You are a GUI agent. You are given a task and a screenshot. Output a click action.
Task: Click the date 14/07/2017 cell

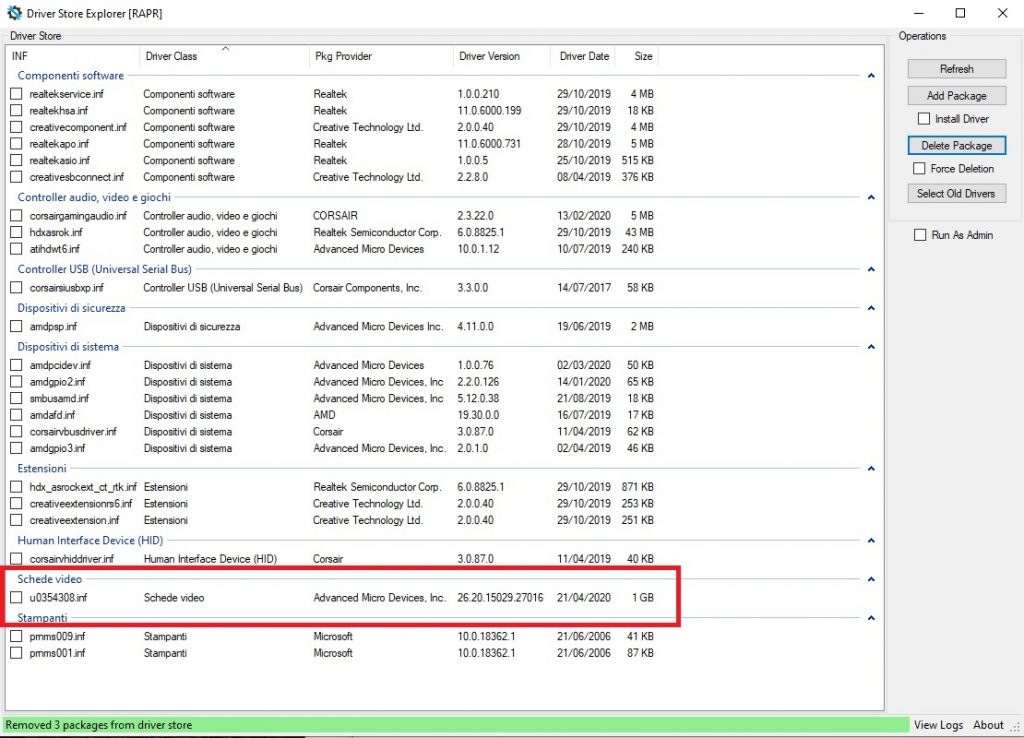coord(584,288)
